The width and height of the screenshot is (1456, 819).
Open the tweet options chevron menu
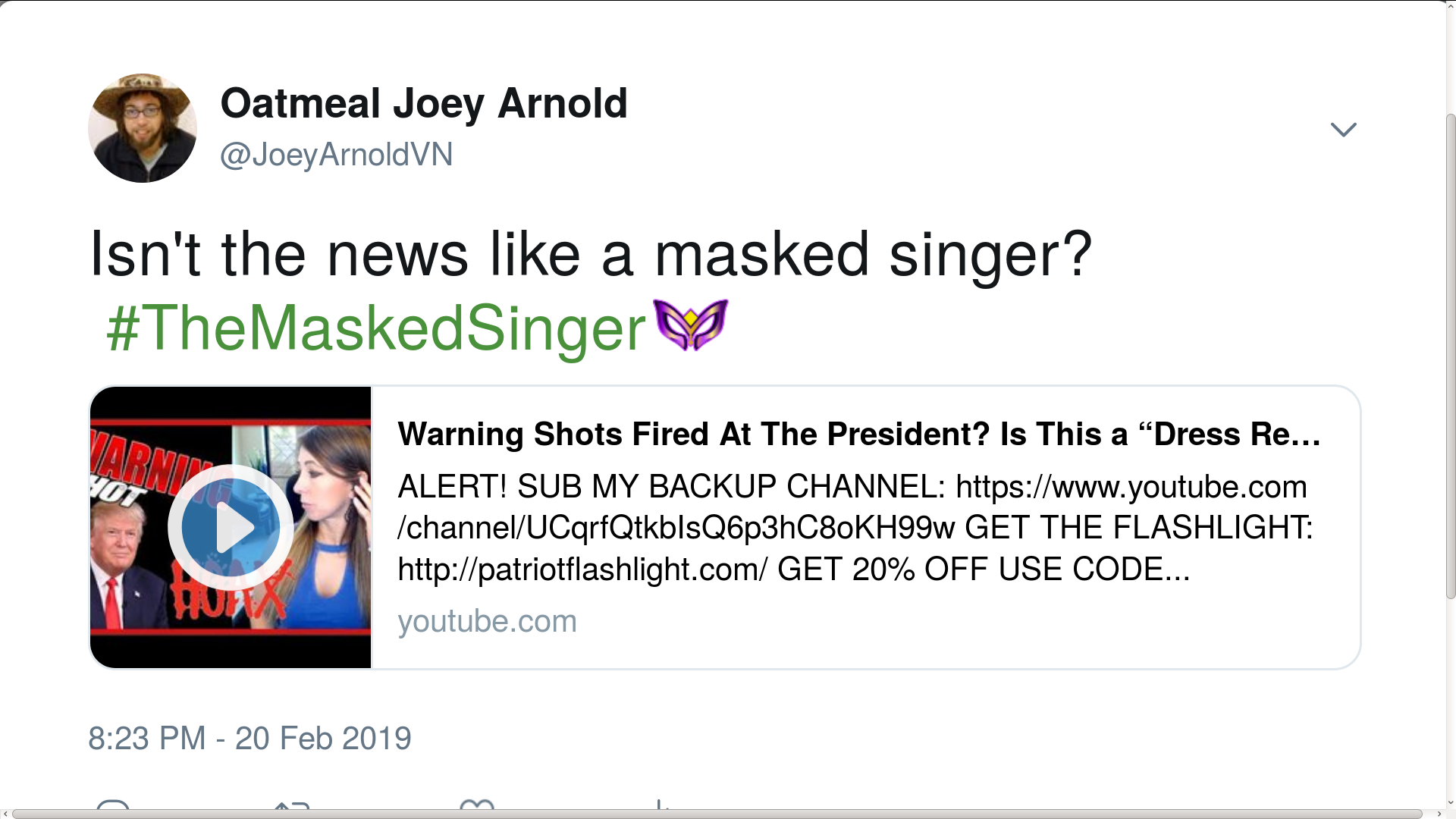coord(1344,129)
